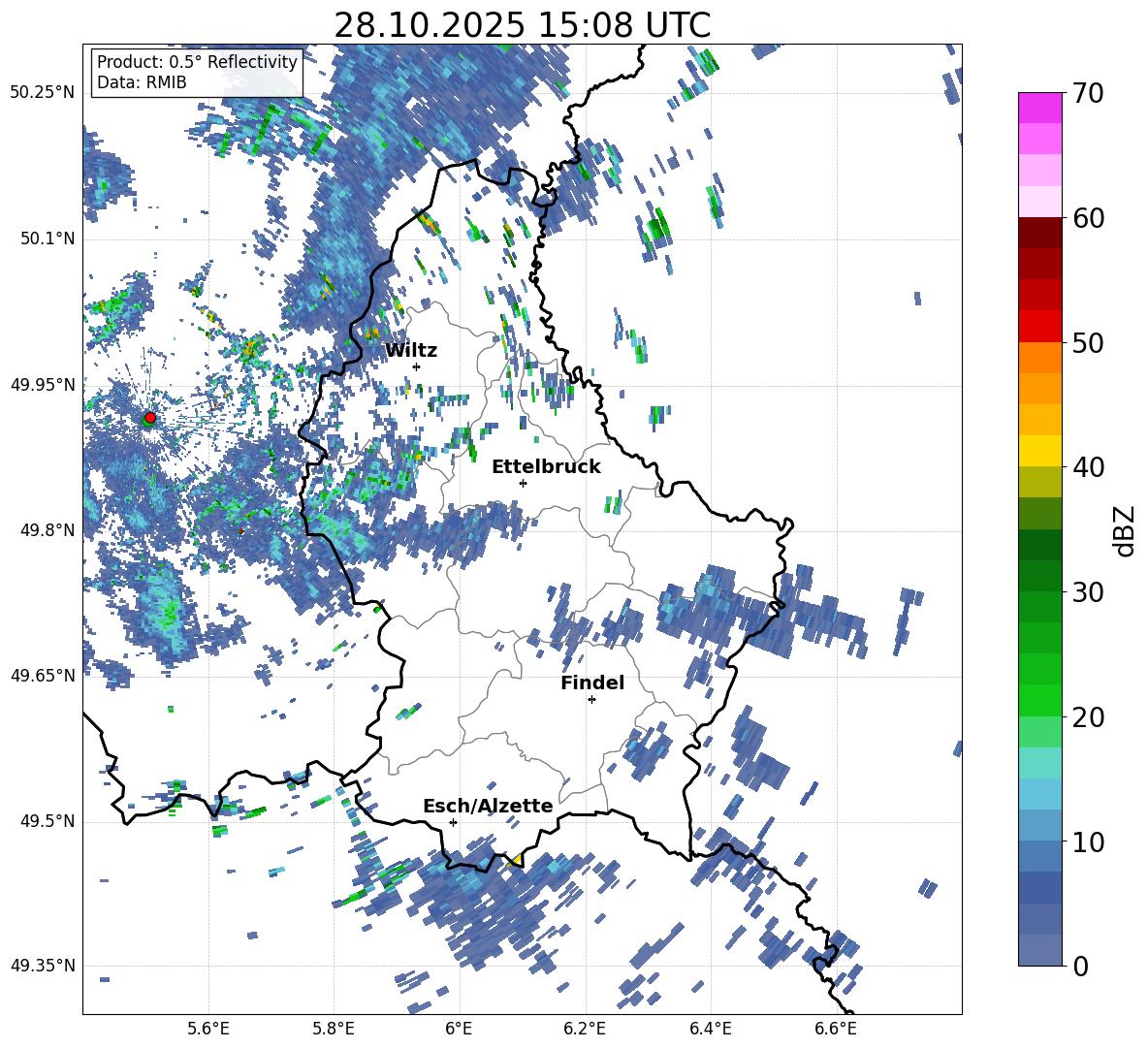Image resolution: width=1148 pixels, height=1048 pixels.
Task: Click the 49.35°N latitude label
Action: pyautogui.click(x=43, y=966)
